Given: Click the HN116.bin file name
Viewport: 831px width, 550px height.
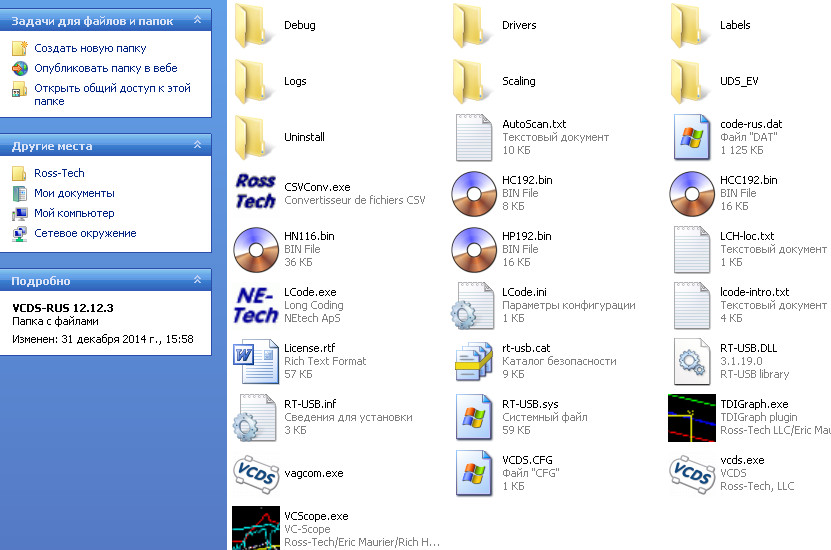Looking at the screenshot, I should click(x=309, y=236).
